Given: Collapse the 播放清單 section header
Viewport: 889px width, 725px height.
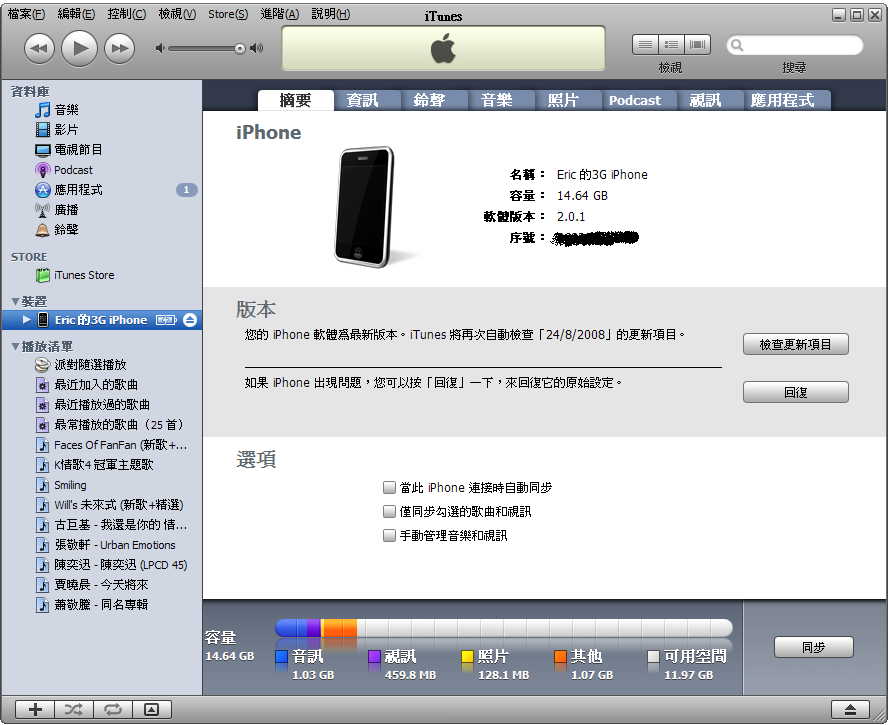Looking at the screenshot, I should tap(15, 347).
